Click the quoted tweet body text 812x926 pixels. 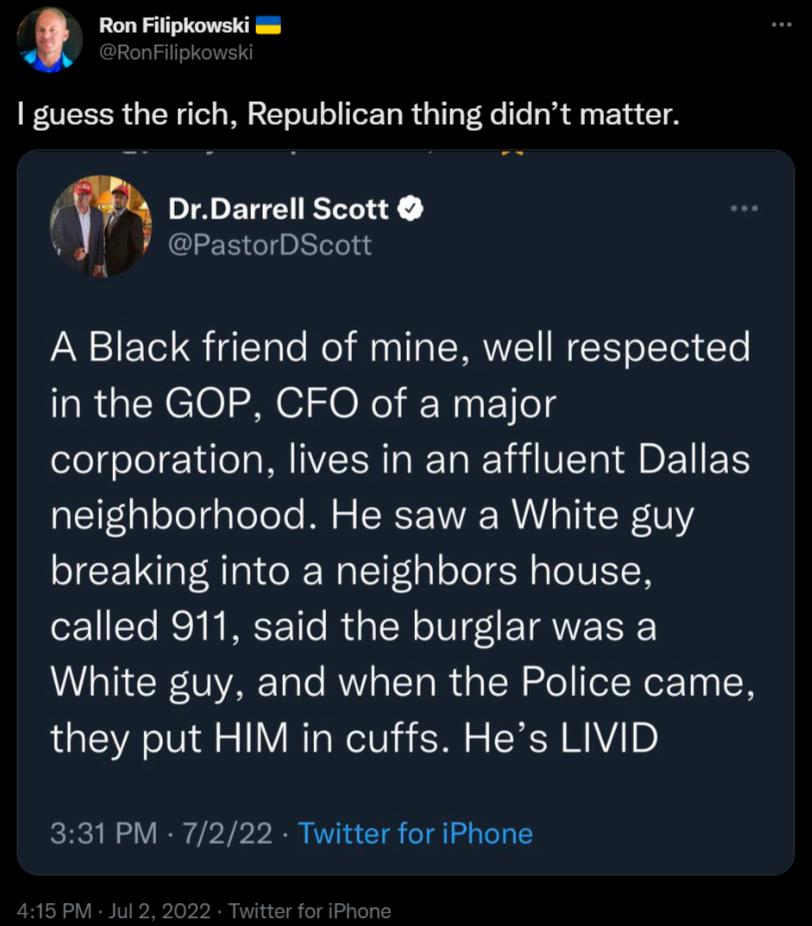point(400,540)
